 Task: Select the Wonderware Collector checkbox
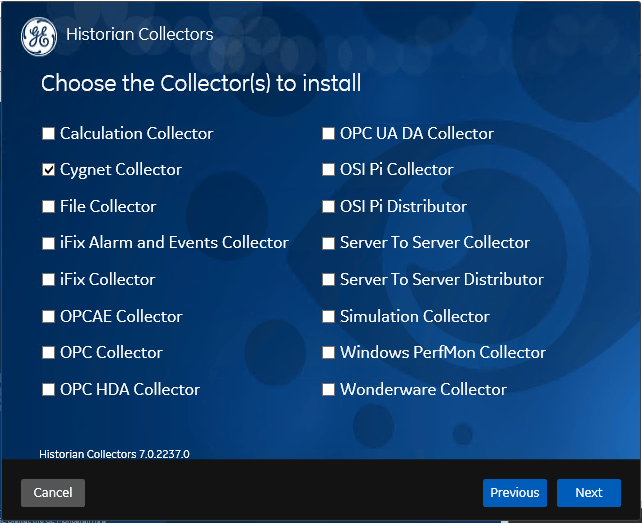[x=328, y=389]
